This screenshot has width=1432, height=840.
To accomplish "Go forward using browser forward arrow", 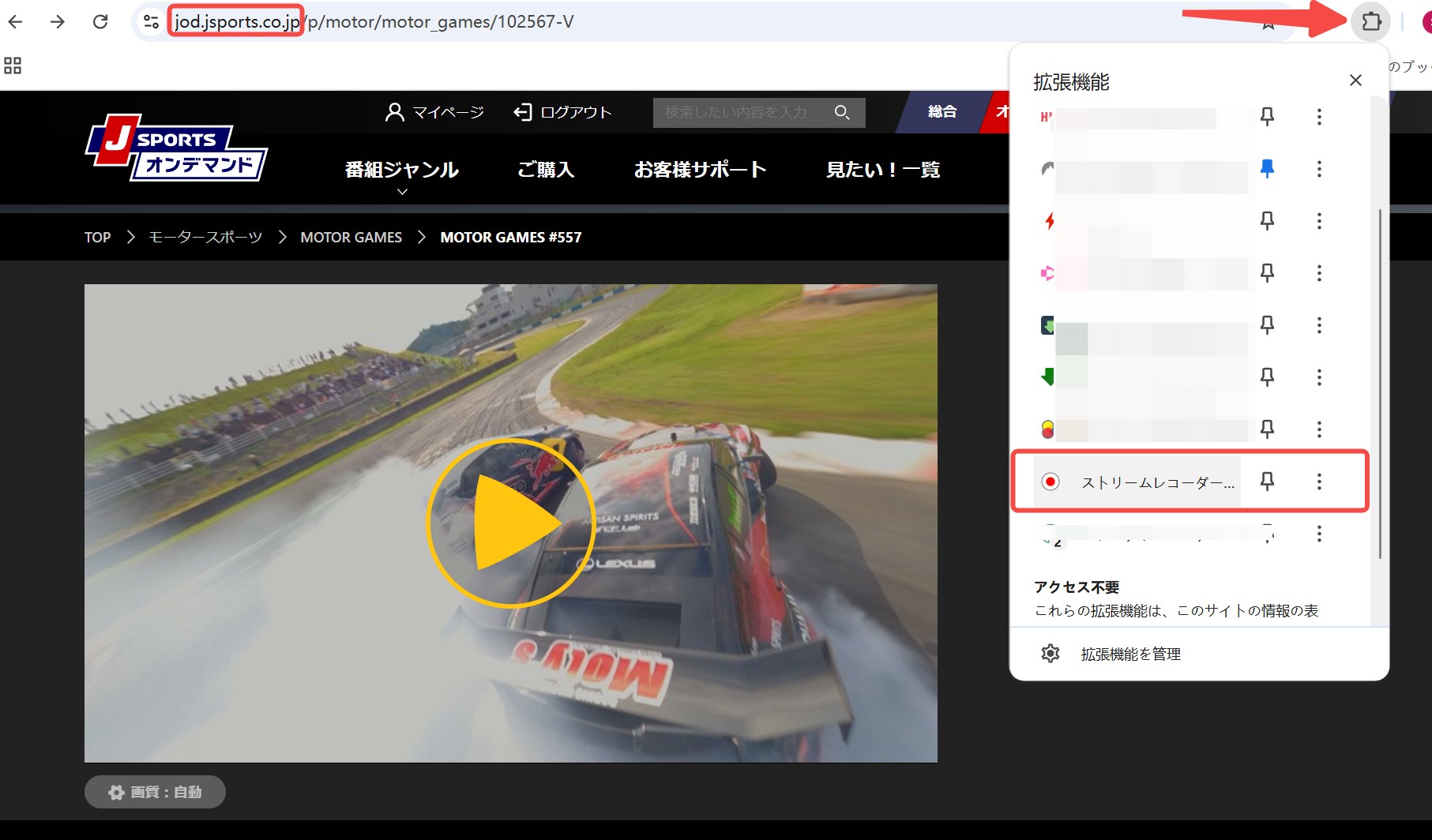I will point(58,21).
